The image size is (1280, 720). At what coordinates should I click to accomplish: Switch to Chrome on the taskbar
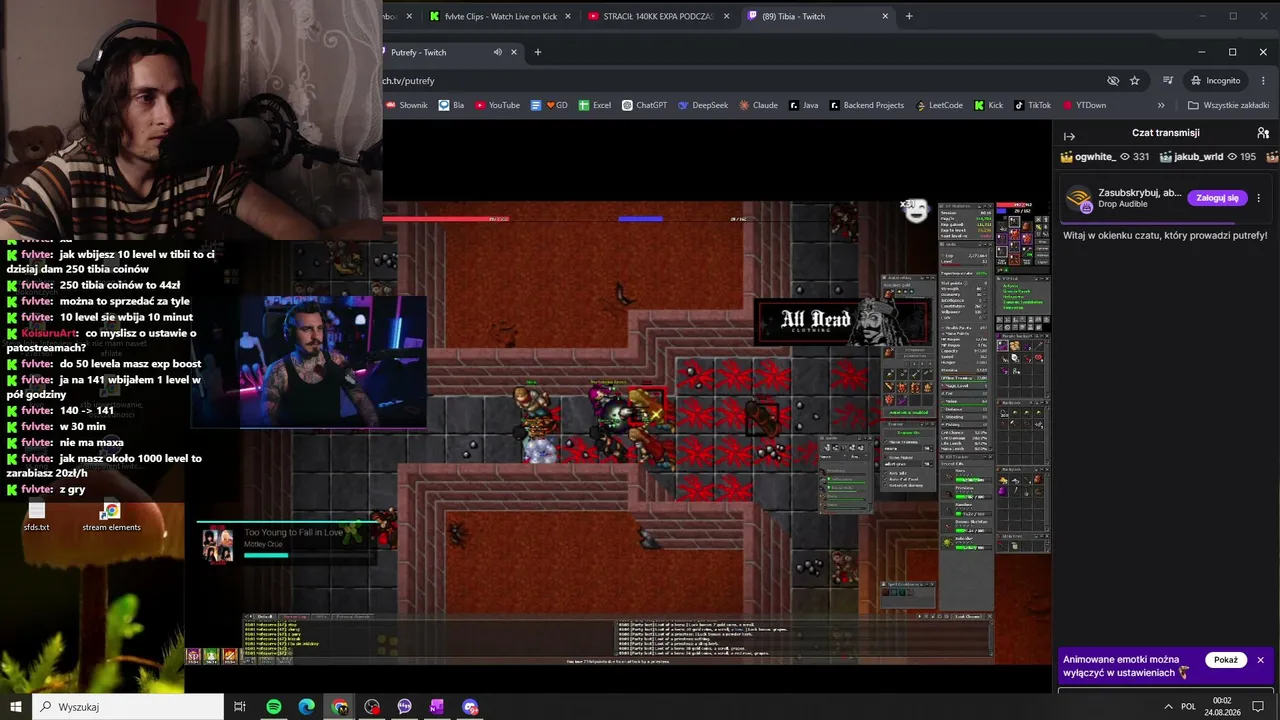(340, 707)
